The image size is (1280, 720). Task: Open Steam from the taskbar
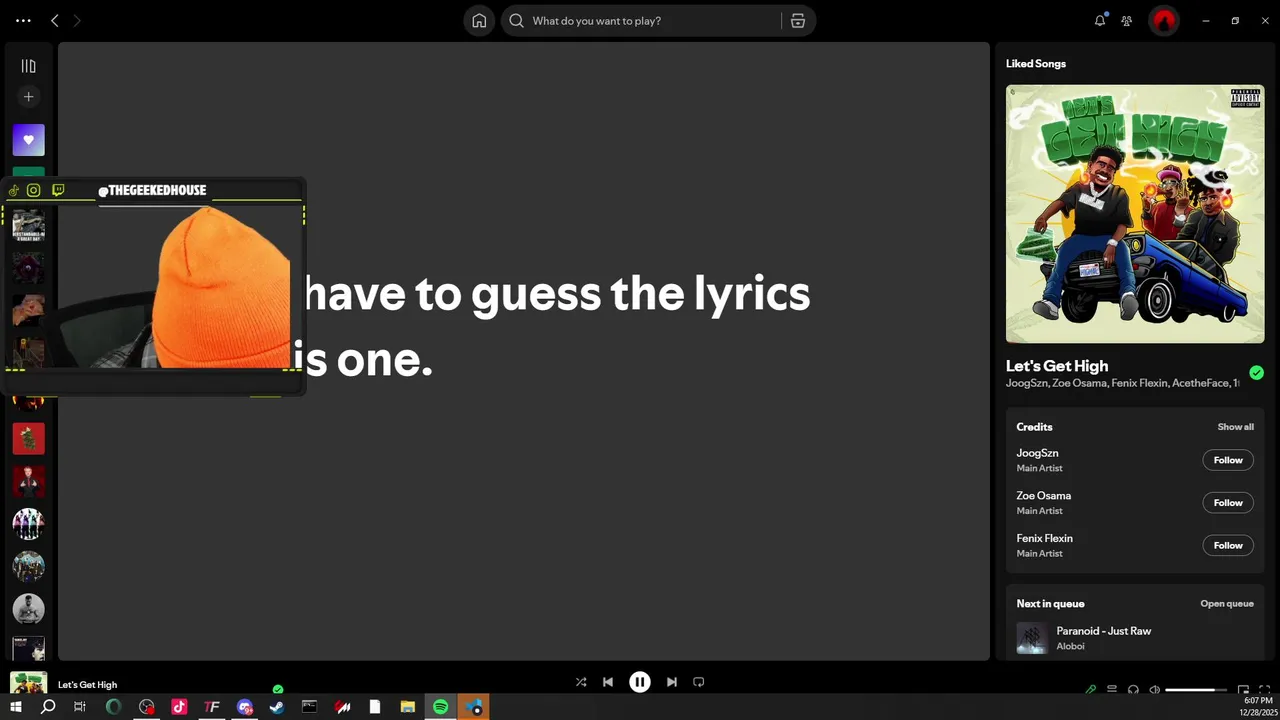(x=277, y=707)
